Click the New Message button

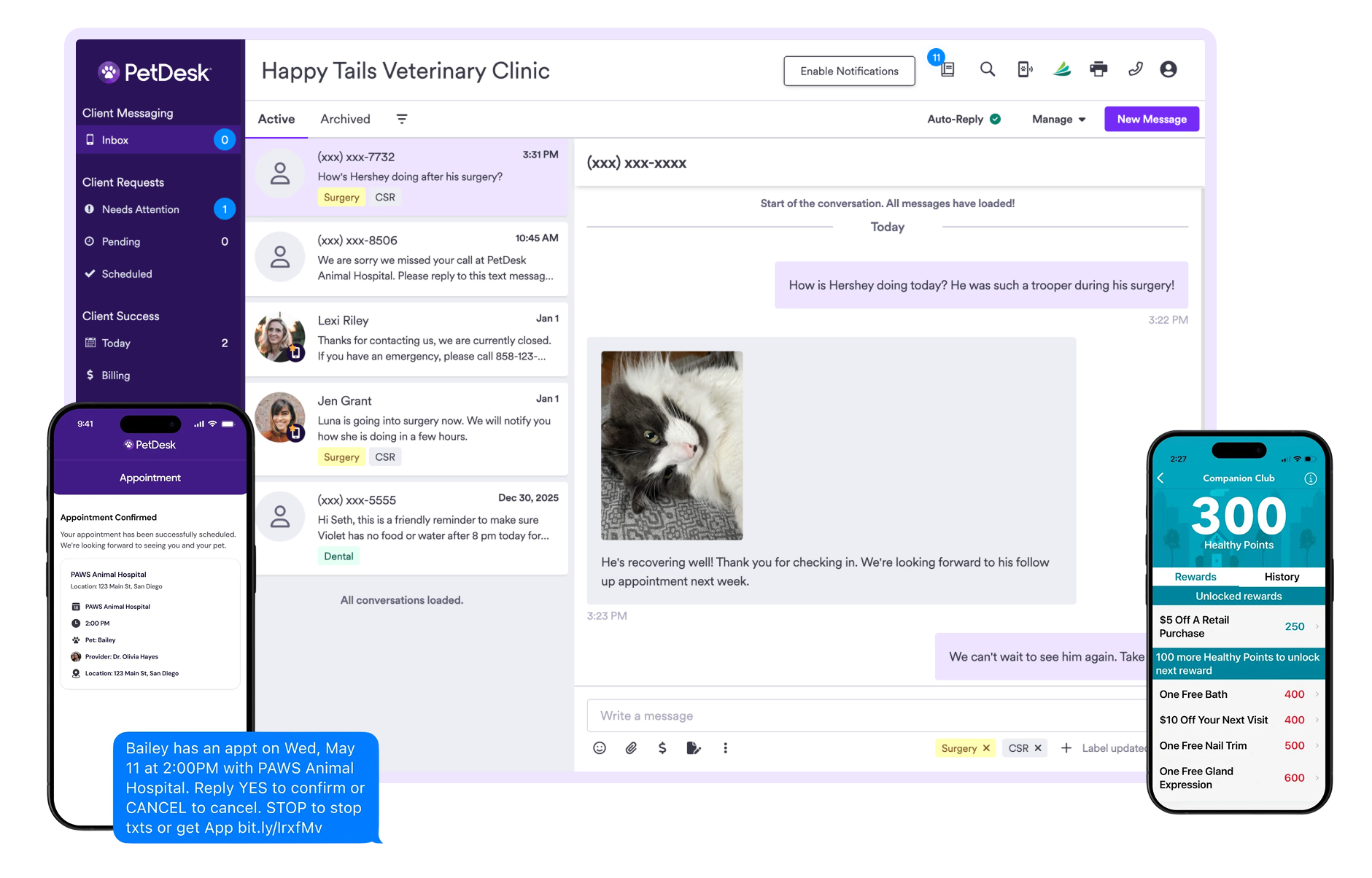(1152, 119)
